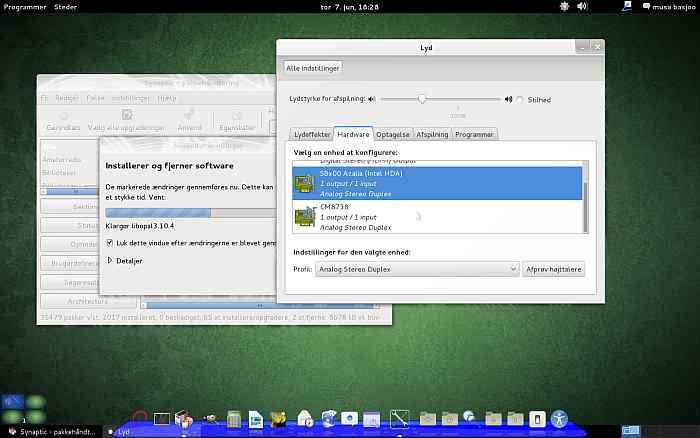The image size is (700, 438).
Task: Select the CM8738 sound card icon
Action: pos(305,217)
